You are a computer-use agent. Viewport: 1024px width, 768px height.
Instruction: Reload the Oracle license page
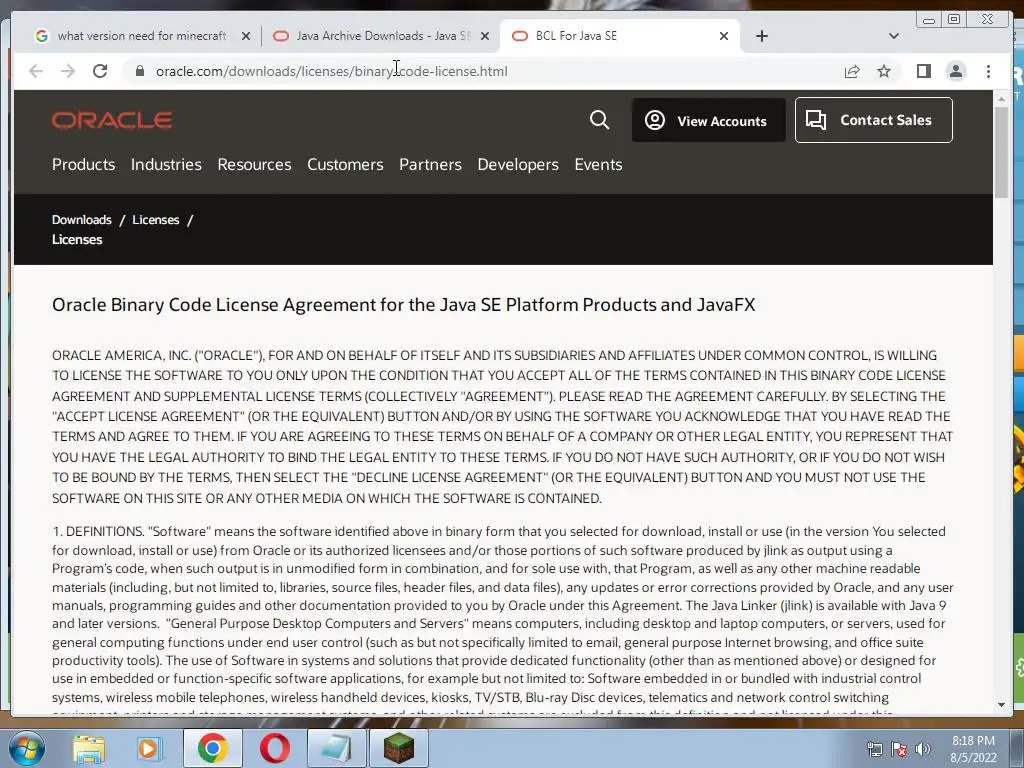click(100, 71)
